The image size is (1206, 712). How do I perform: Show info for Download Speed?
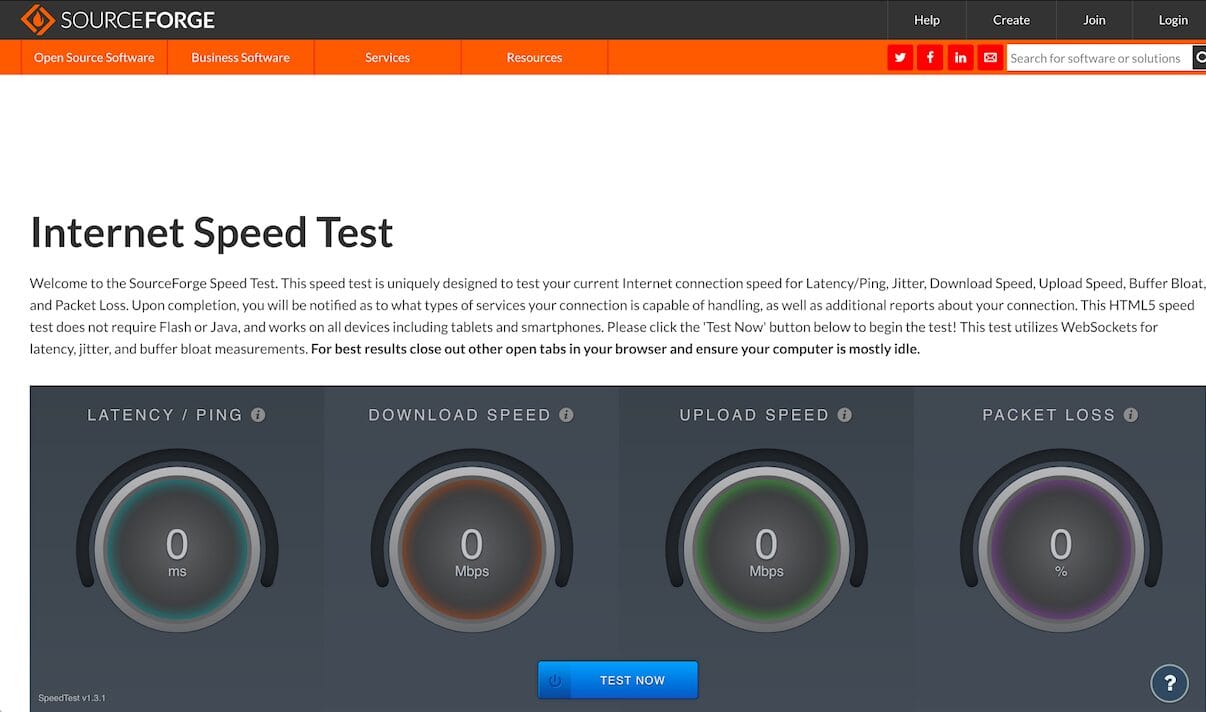coord(566,415)
